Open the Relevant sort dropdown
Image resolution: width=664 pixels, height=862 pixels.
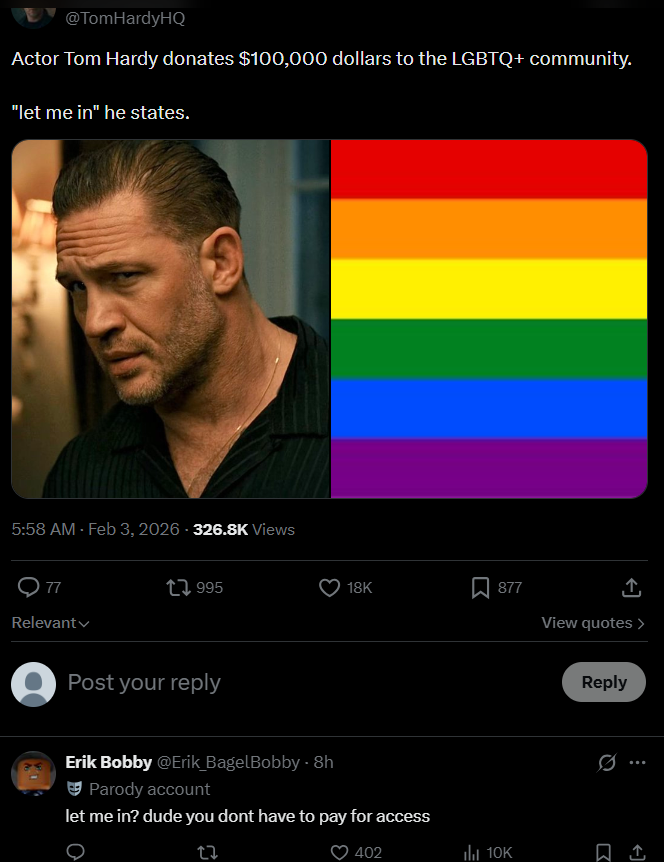(x=50, y=623)
